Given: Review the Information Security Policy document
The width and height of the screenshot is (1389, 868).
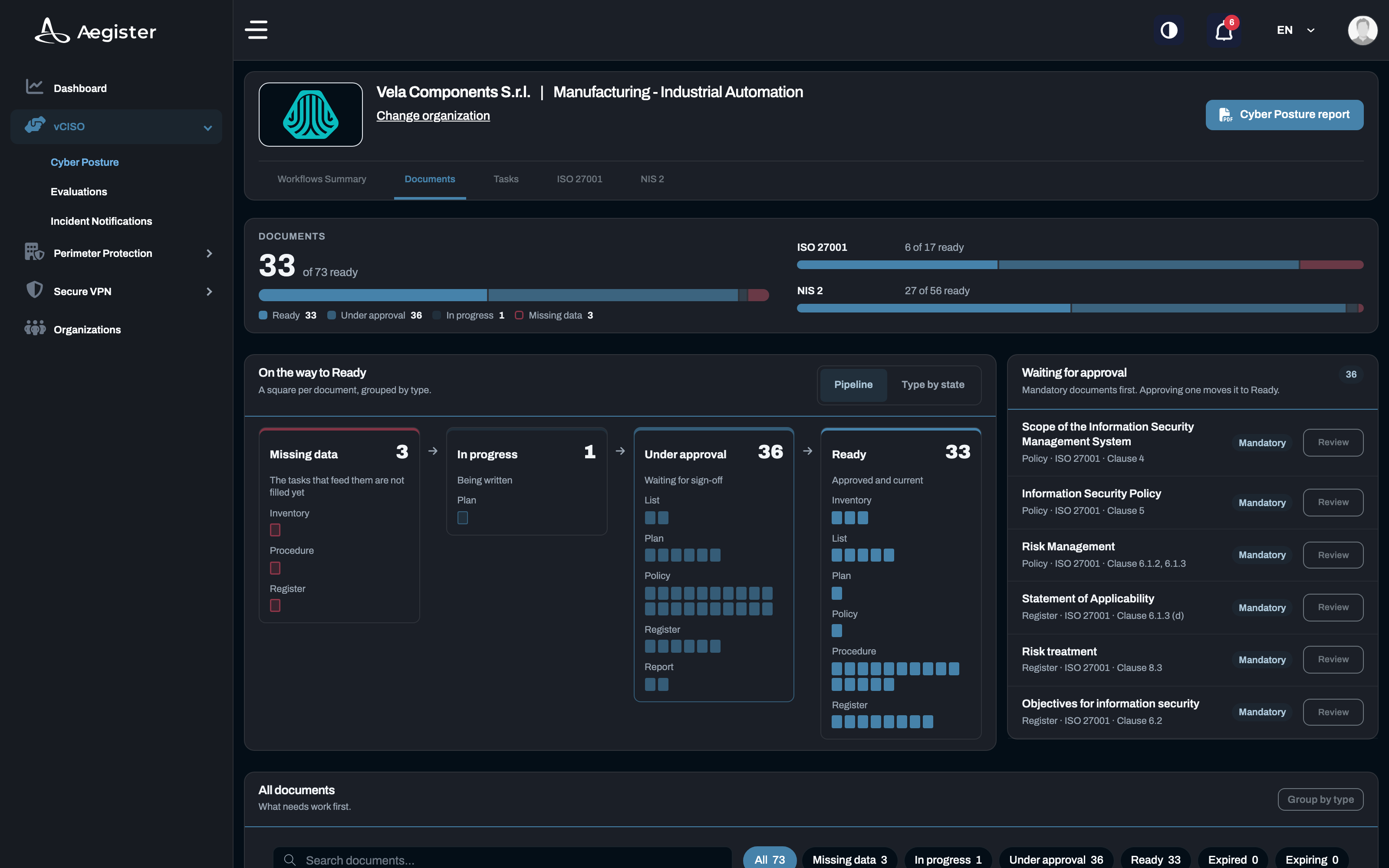Looking at the screenshot, I should click(x=1333, y=502).
